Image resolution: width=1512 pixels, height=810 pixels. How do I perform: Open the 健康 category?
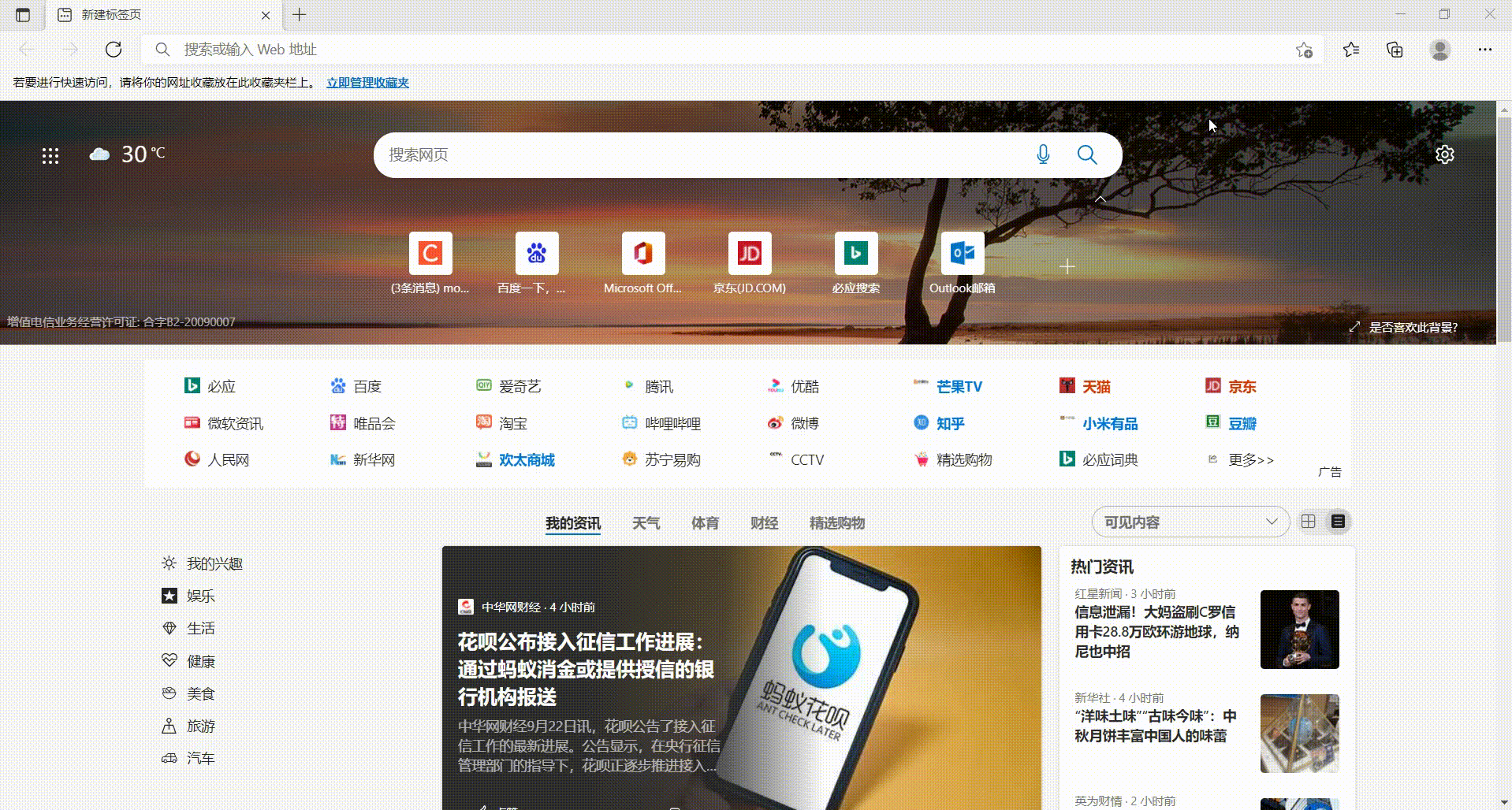pos(188,662)
